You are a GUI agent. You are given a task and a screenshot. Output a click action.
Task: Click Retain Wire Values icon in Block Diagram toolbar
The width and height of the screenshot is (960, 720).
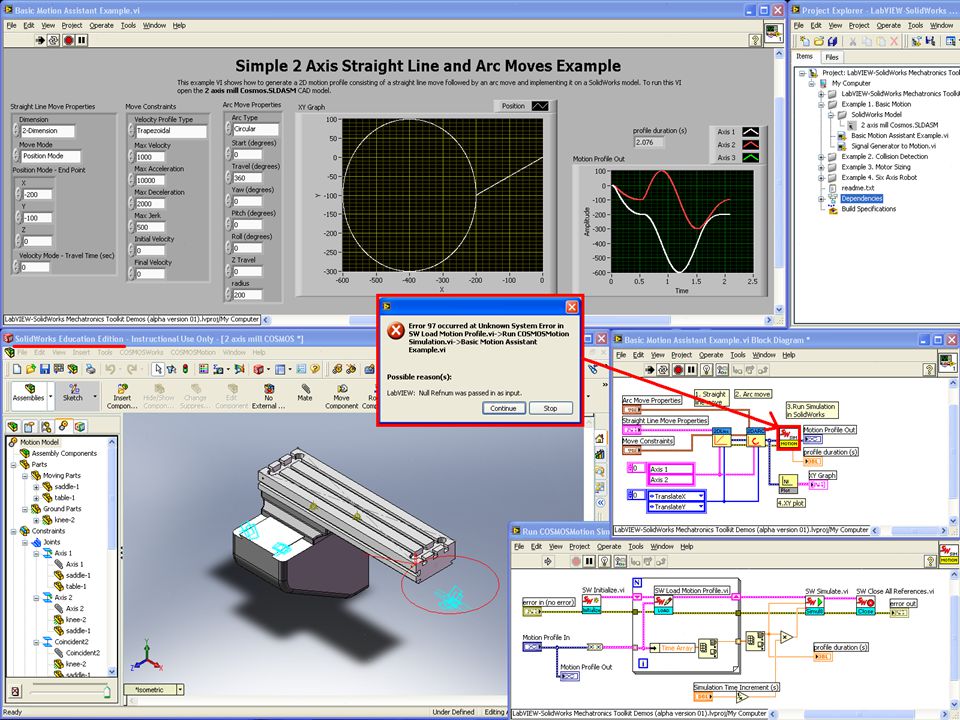coord(722,370)
